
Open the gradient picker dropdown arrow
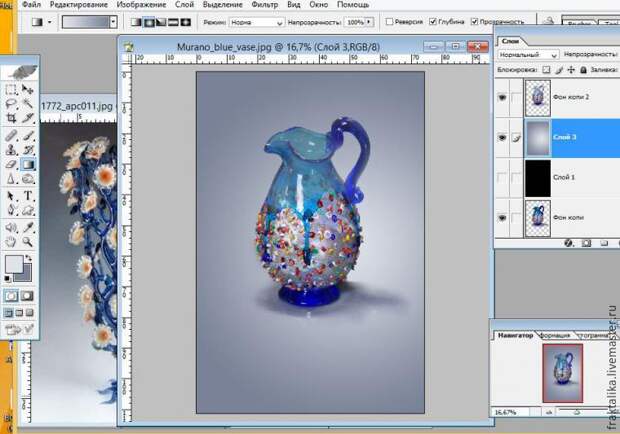(113, 22)
